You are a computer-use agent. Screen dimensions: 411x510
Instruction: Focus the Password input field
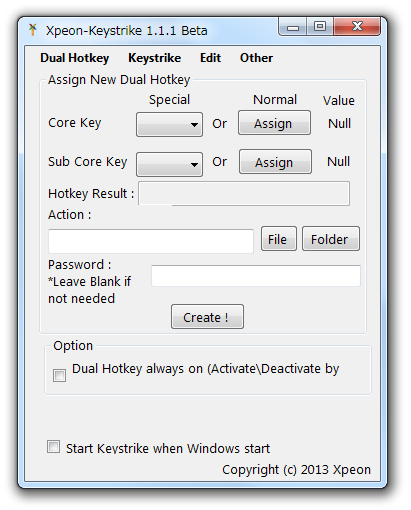tap(256, 276)
